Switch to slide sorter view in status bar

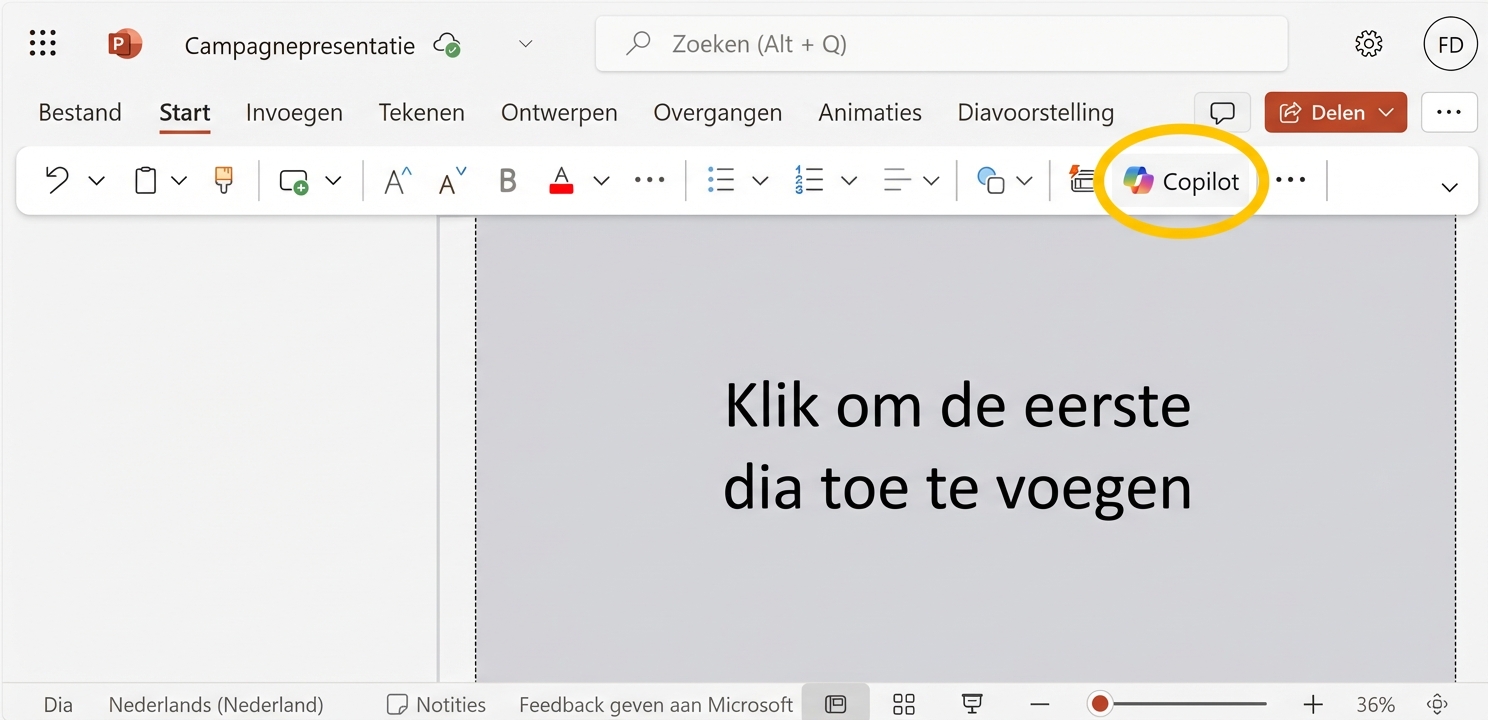pyautogui.click(x=903, y=703)
